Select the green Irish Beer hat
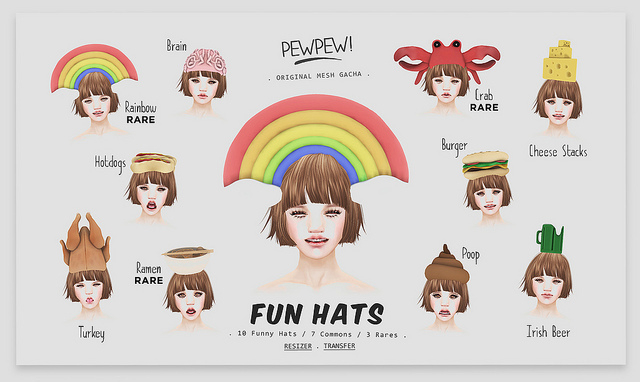This screenshot has width=640, height=382. pos(550,239)
